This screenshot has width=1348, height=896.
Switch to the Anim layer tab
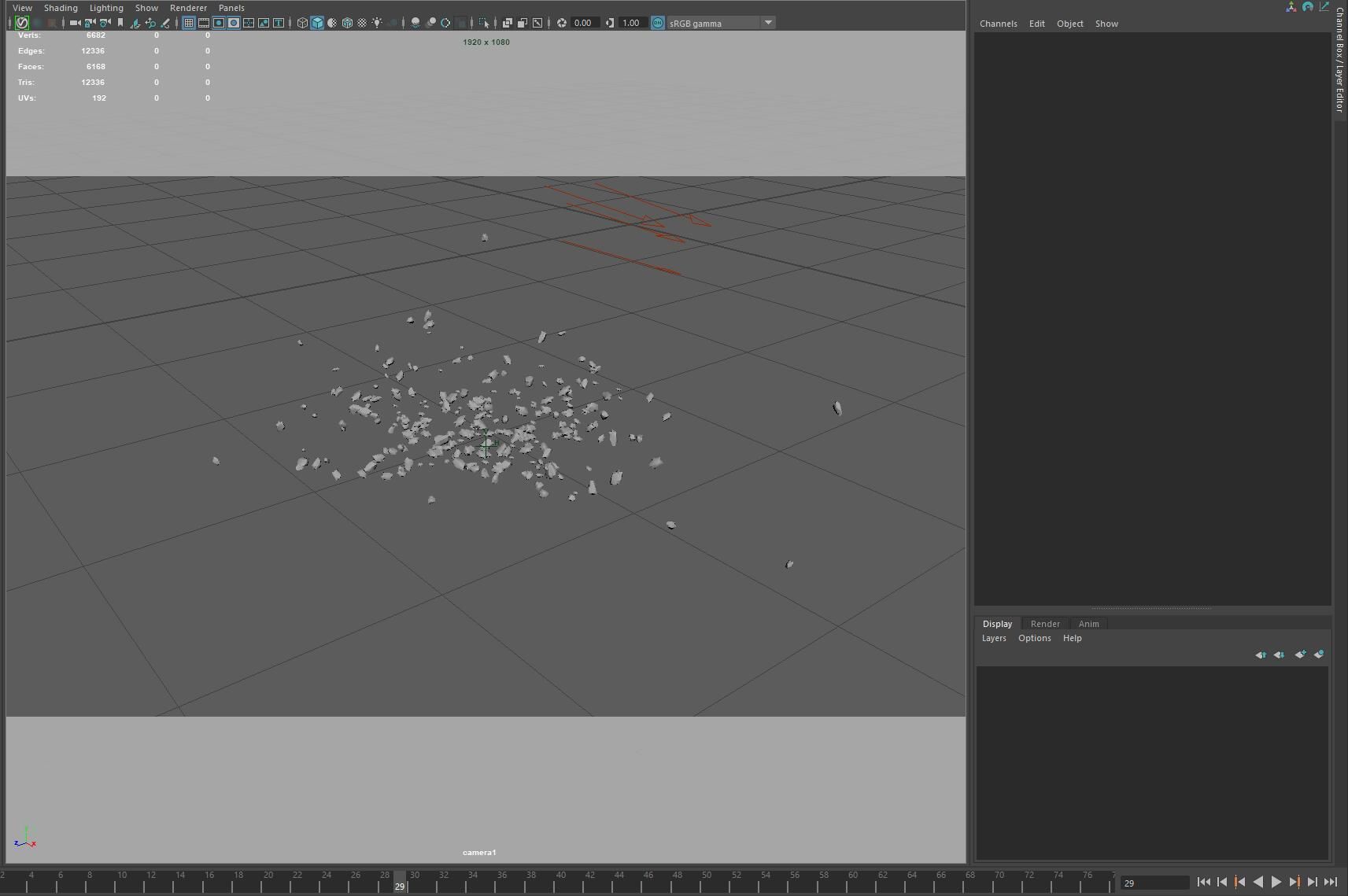(x=1088, y=624)
